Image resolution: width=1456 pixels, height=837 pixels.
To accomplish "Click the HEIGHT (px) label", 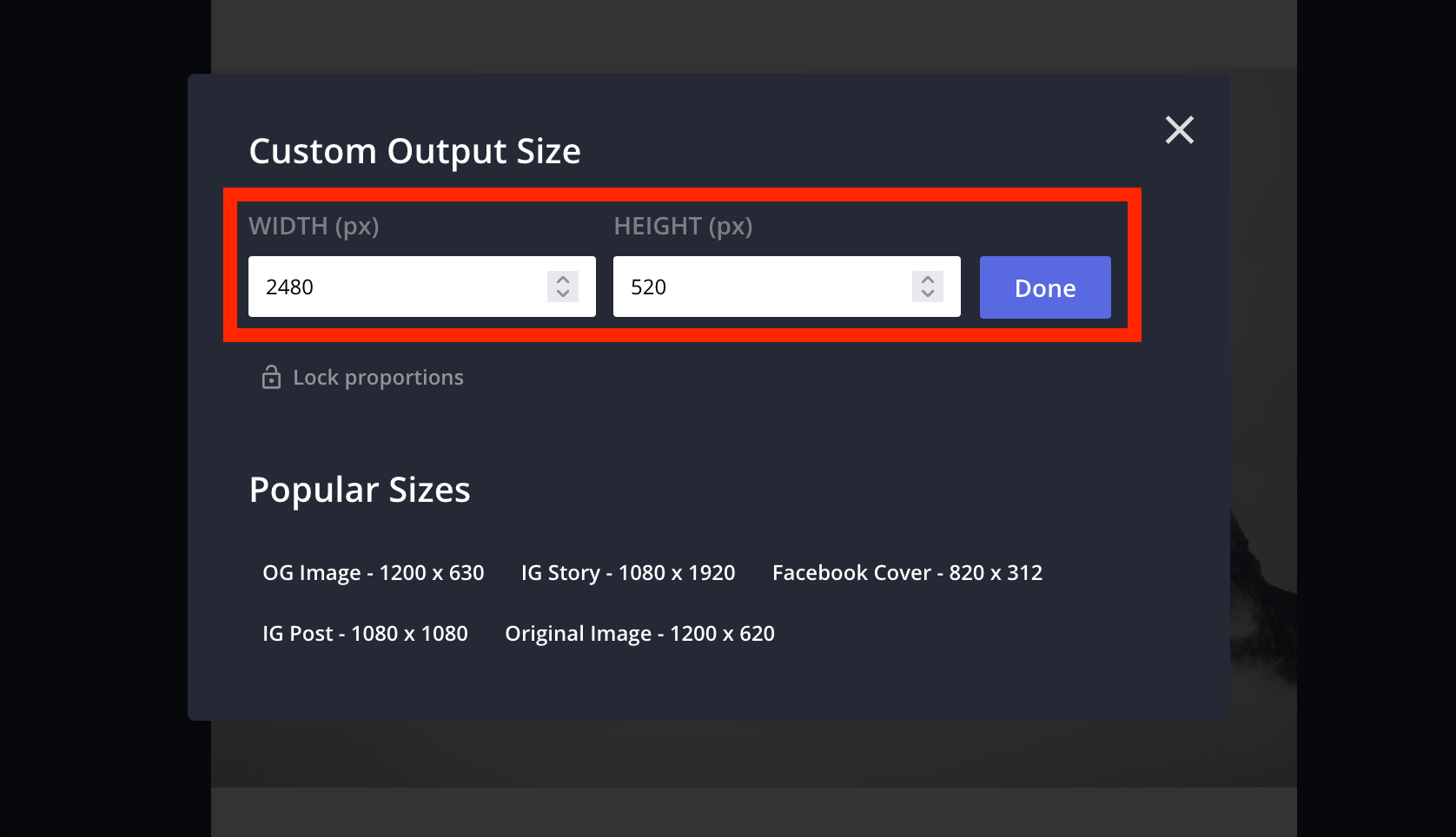I will pyautogui.click(x=683, y=227).
